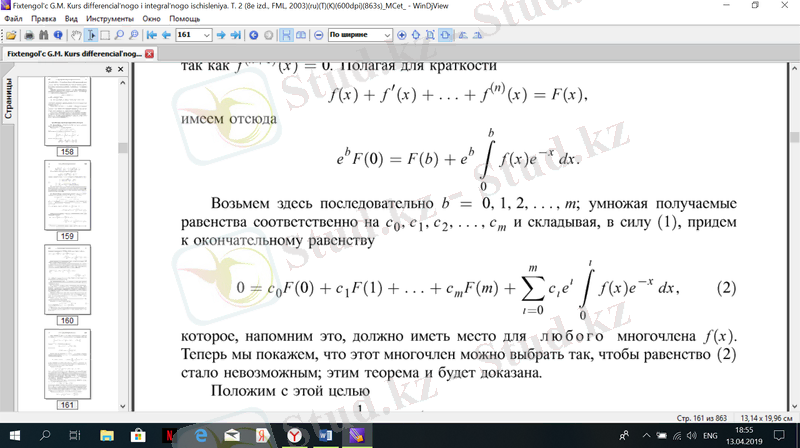Screen dimensions: 800x448
Task: Open the page number 161 dropdown
Action: point(207,35)
